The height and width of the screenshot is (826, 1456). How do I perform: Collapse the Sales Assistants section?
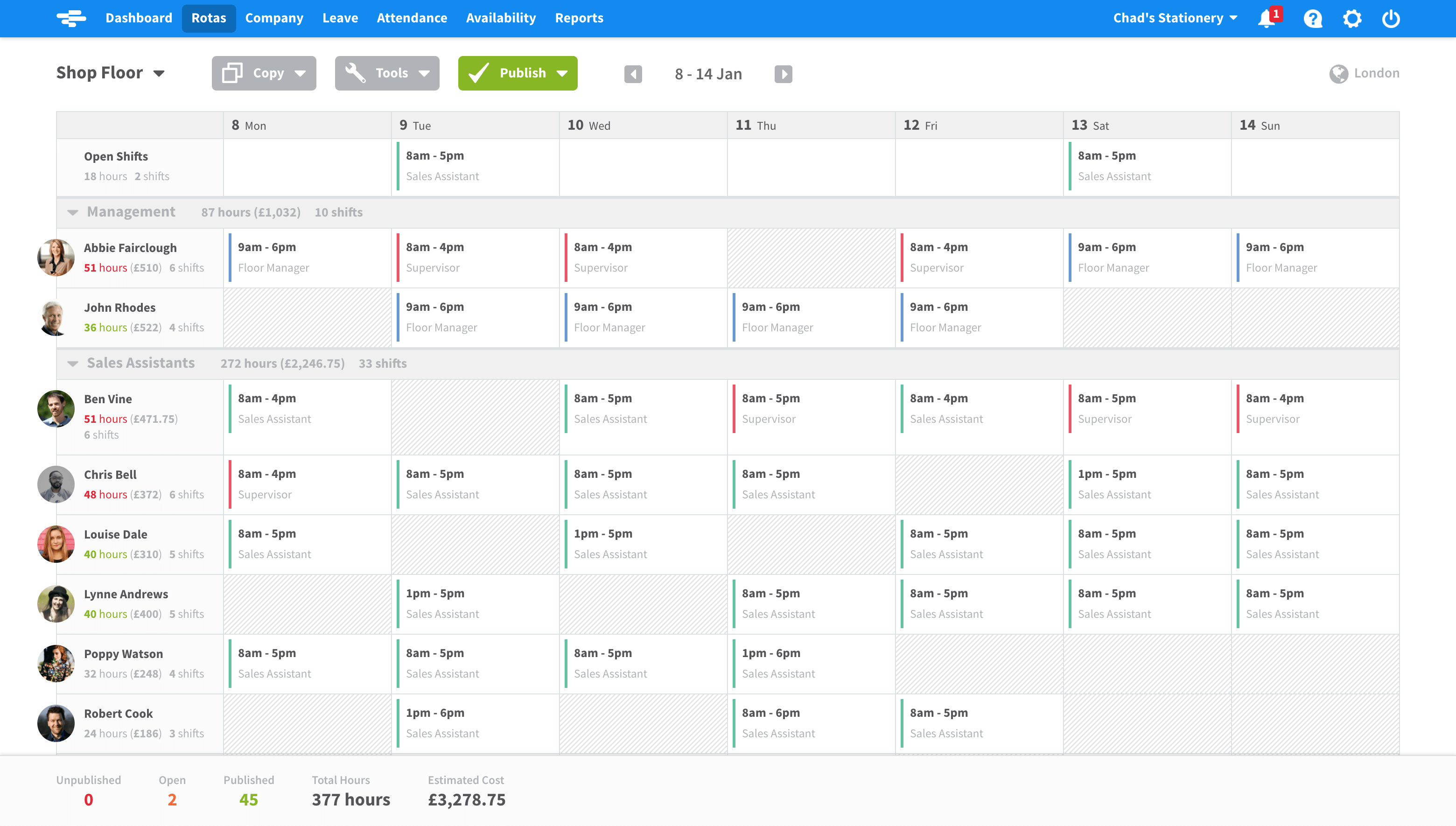[73, 363]
